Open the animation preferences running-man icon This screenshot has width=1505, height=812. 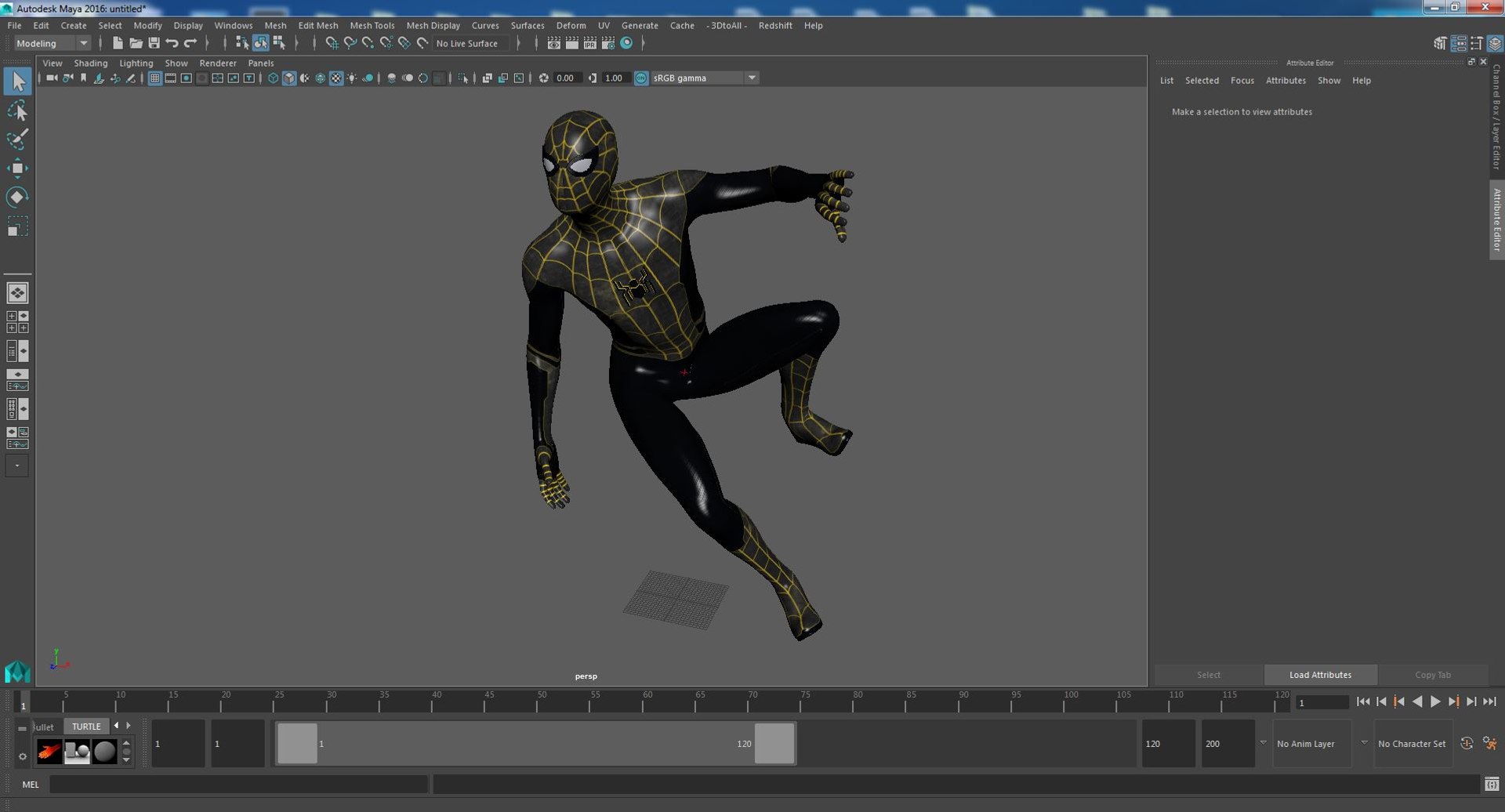tap(1489, 743)
